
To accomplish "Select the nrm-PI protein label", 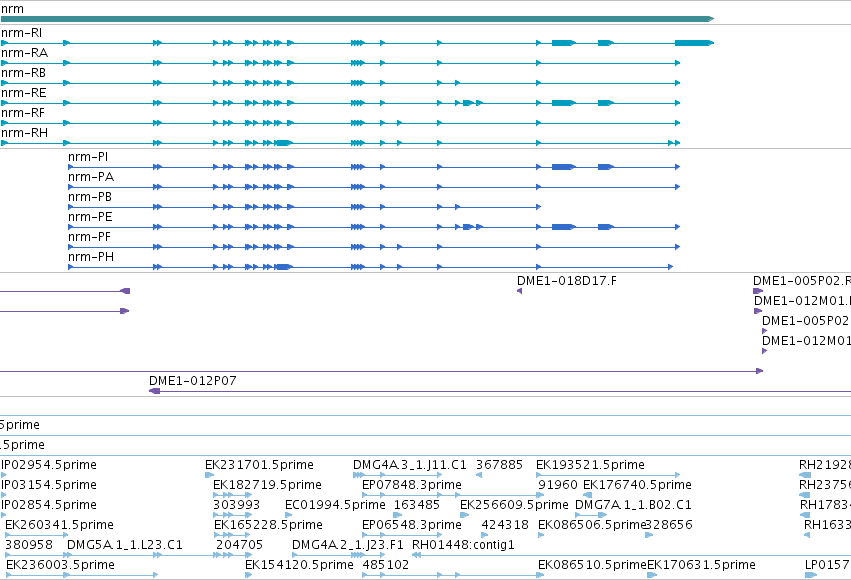I will (88, 157).
